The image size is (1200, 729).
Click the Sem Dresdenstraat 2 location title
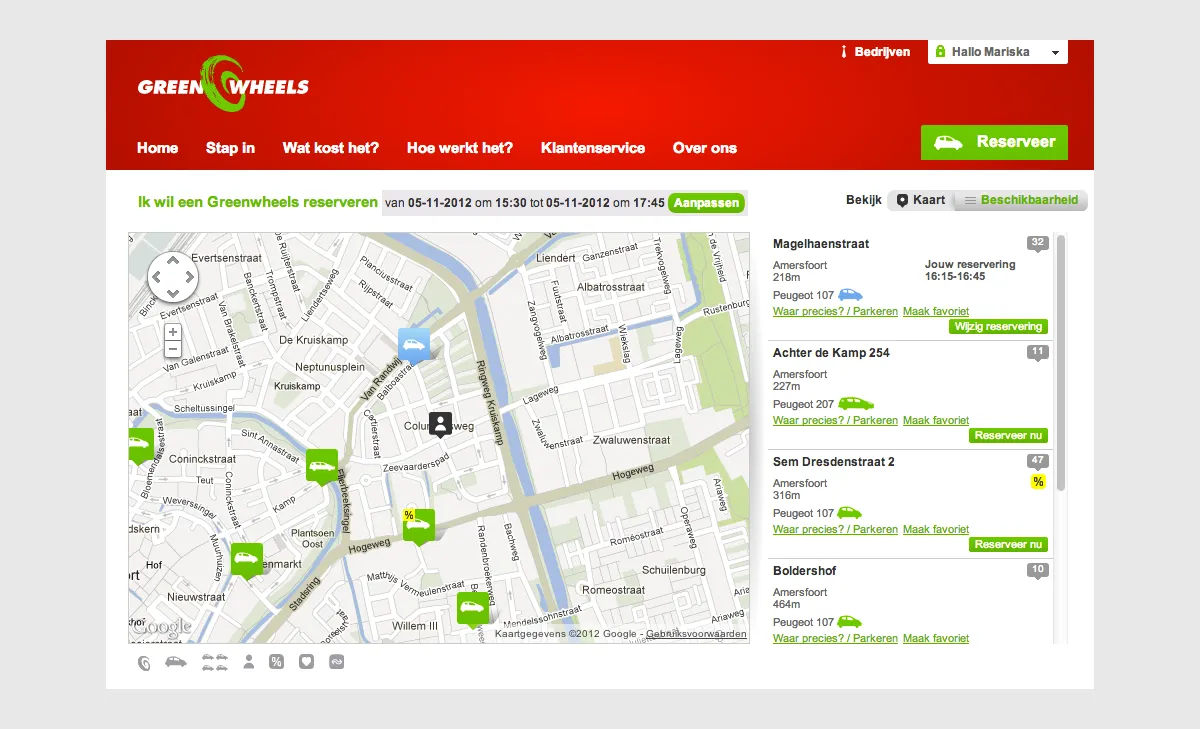(x=834, y=462)
